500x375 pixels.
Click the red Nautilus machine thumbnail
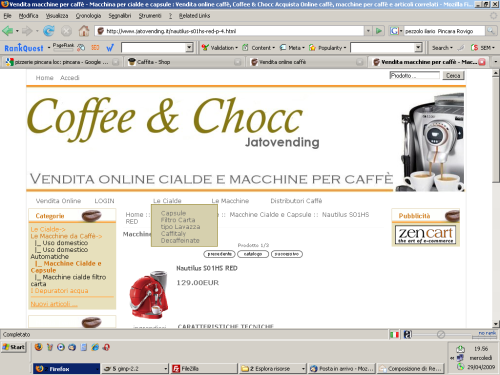[149, 294]
